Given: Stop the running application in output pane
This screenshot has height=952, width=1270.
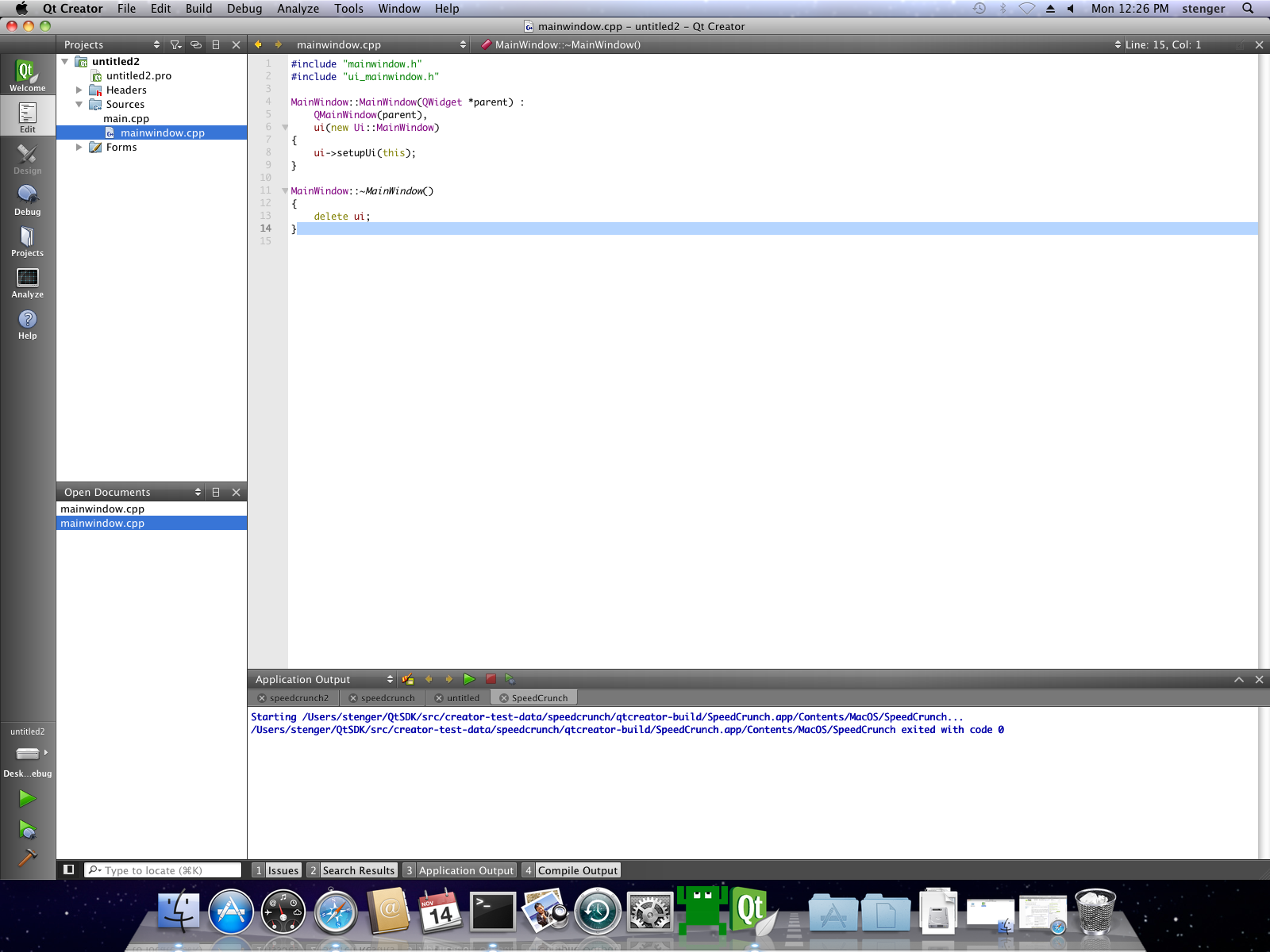Looking at the screenshot, I should (491, 679).
